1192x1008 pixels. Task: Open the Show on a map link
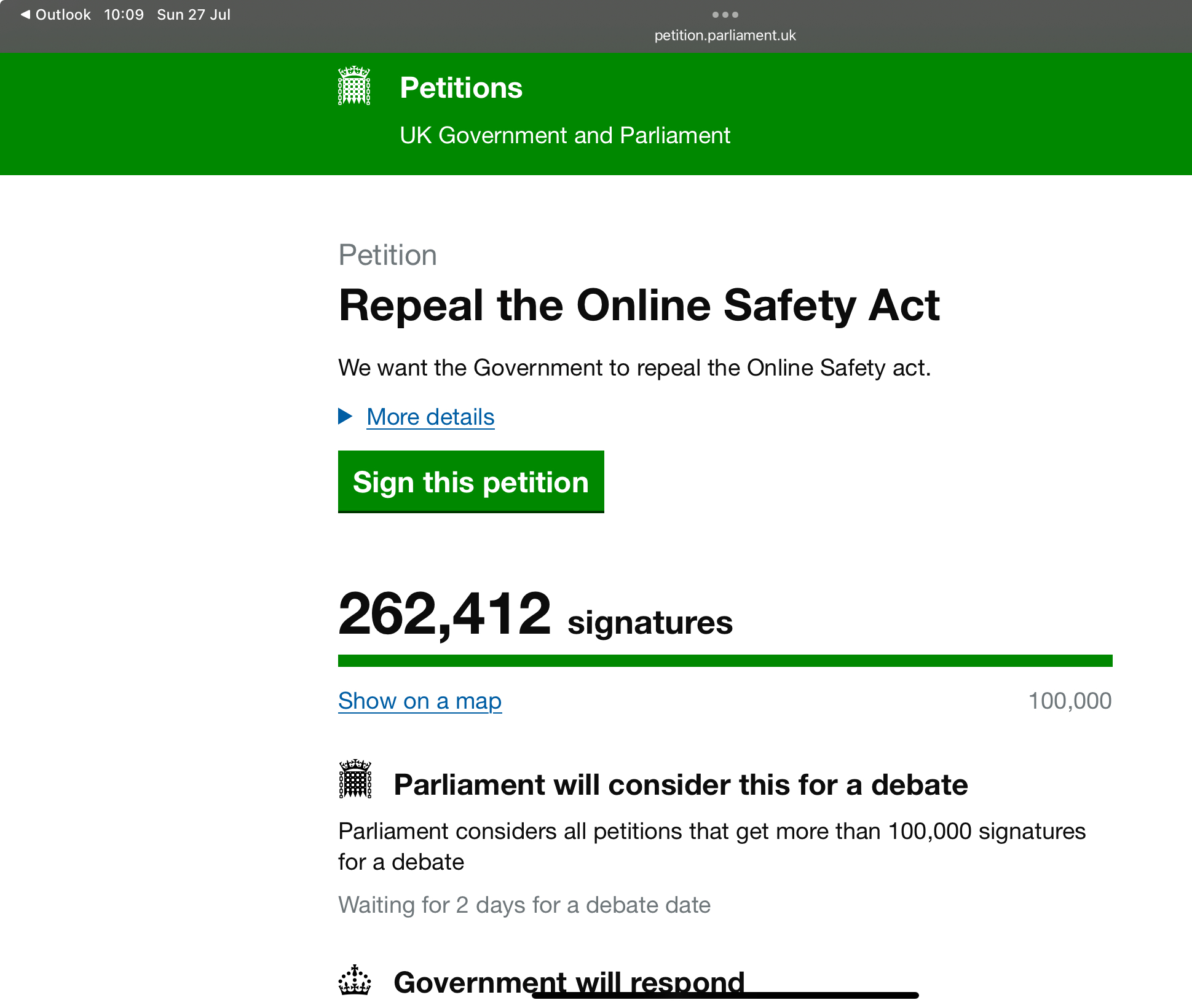[420, 701]
